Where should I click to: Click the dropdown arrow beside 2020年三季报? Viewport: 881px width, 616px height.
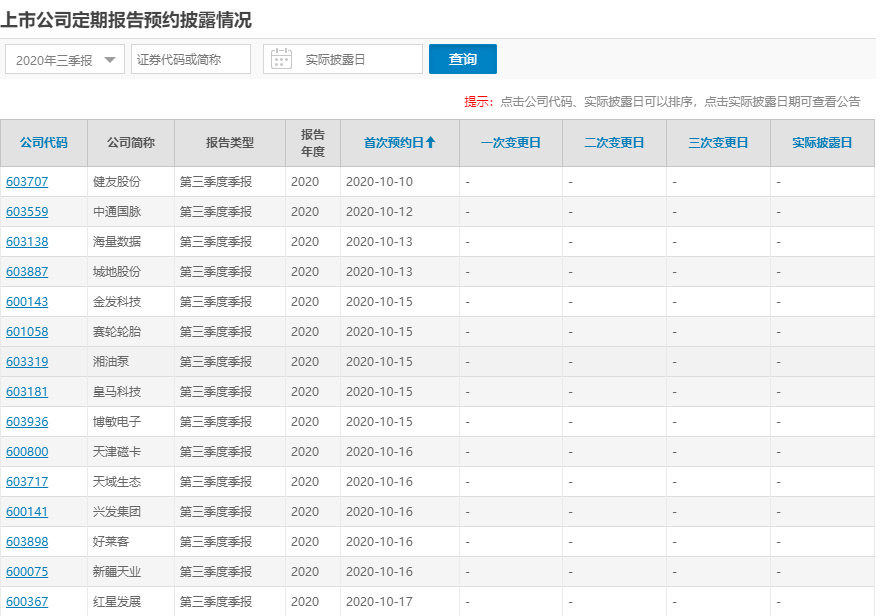pos(109,60)
